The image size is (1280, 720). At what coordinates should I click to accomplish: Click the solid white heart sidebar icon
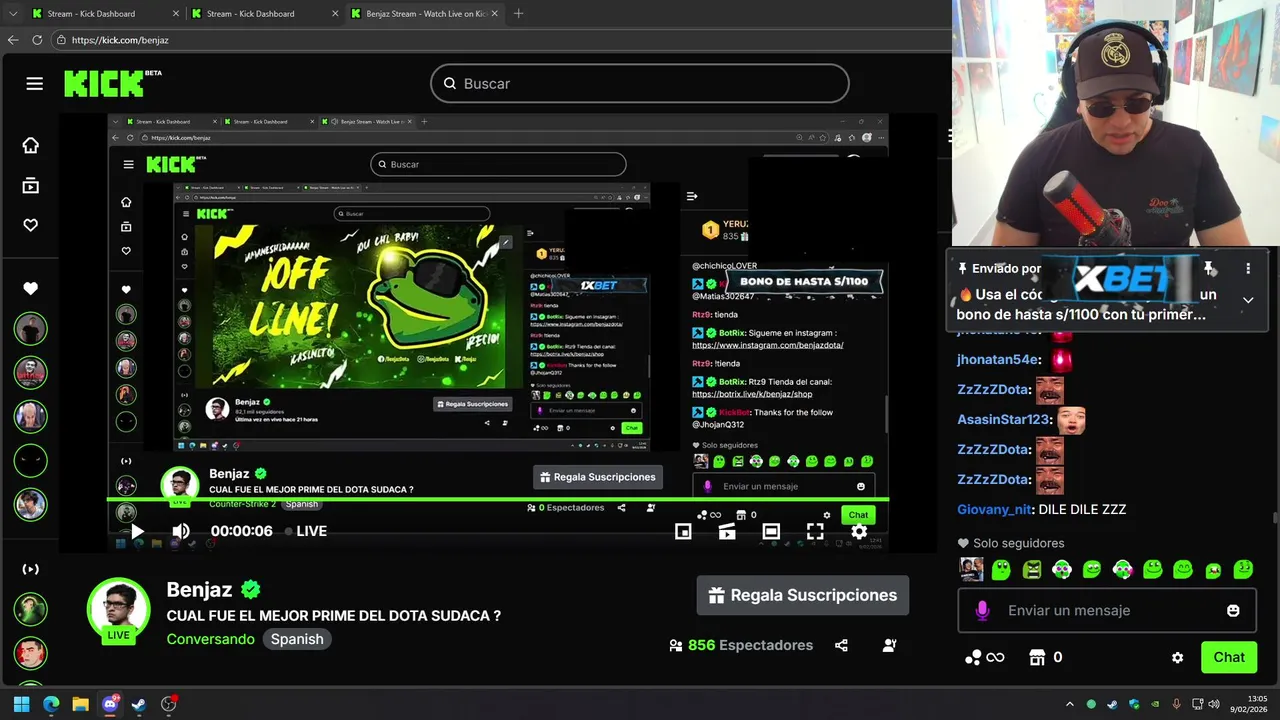click(31, 289)
